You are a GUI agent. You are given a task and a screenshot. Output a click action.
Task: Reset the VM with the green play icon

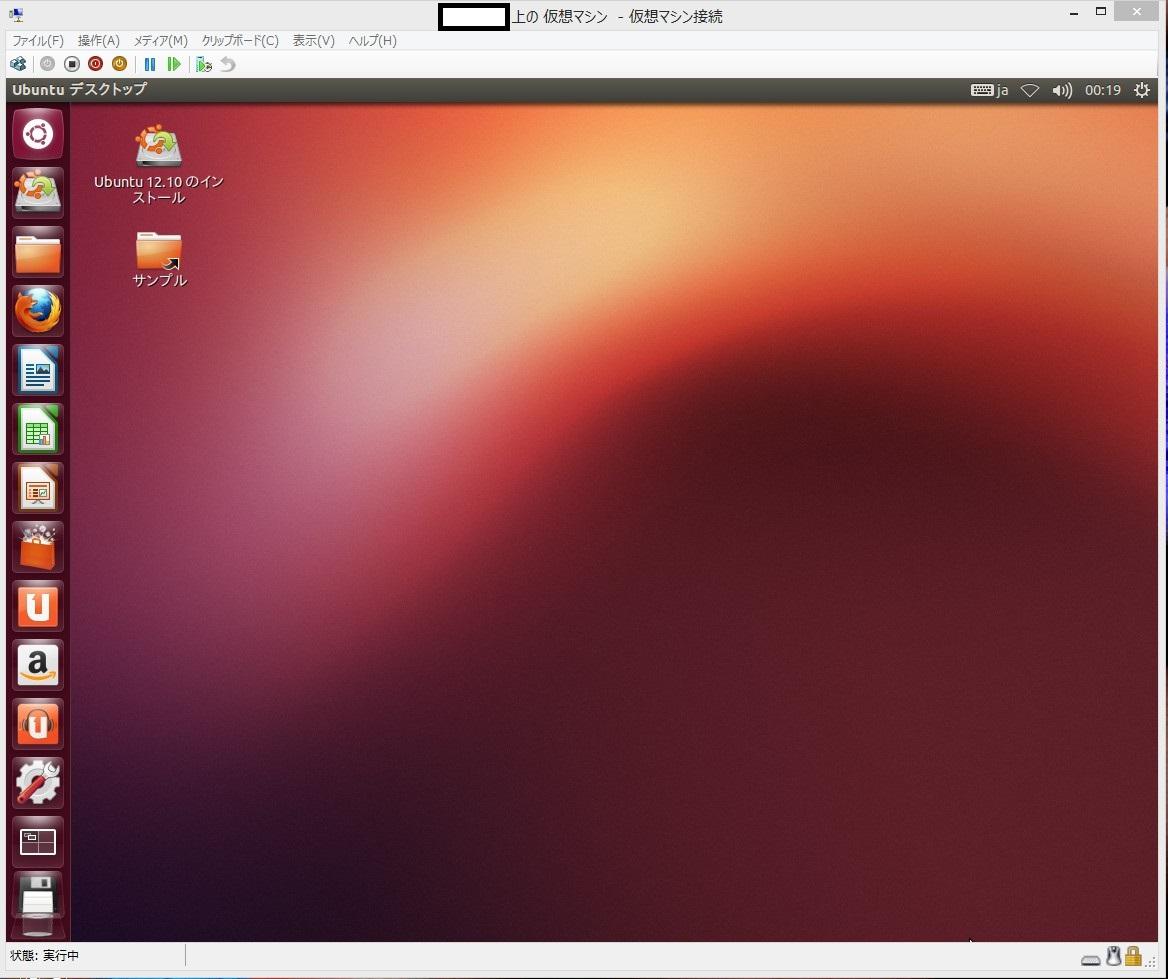coord(174,64)
